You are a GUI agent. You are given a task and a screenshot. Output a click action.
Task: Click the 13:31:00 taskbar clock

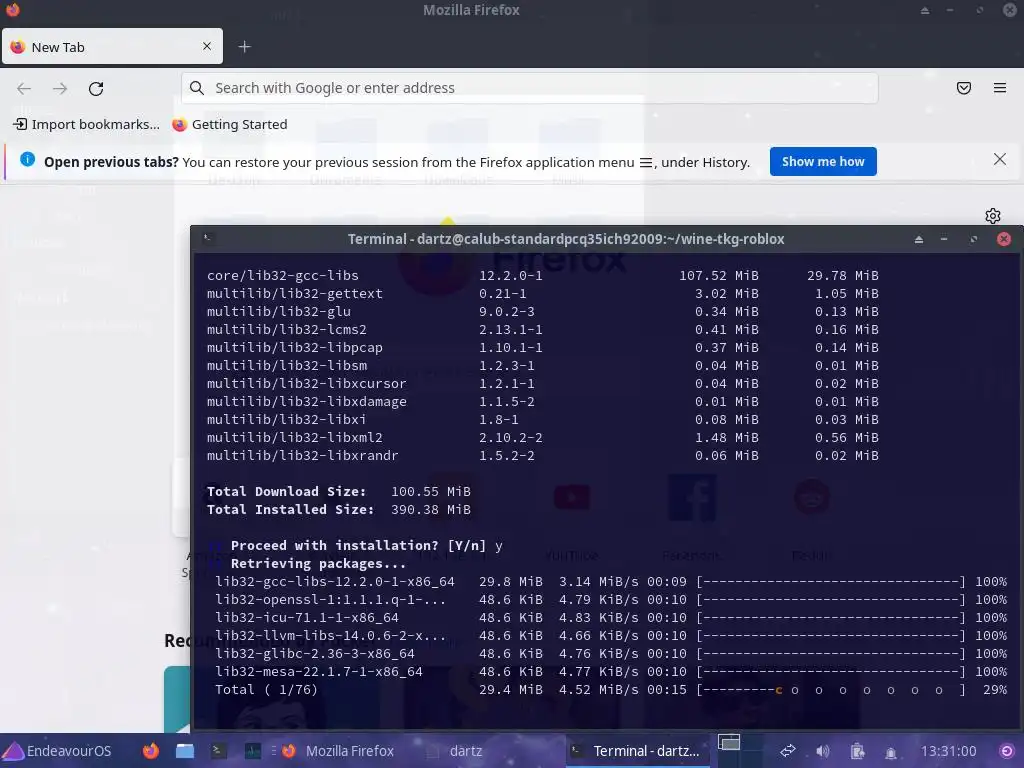pyautogui.click(x=948, y=751)
